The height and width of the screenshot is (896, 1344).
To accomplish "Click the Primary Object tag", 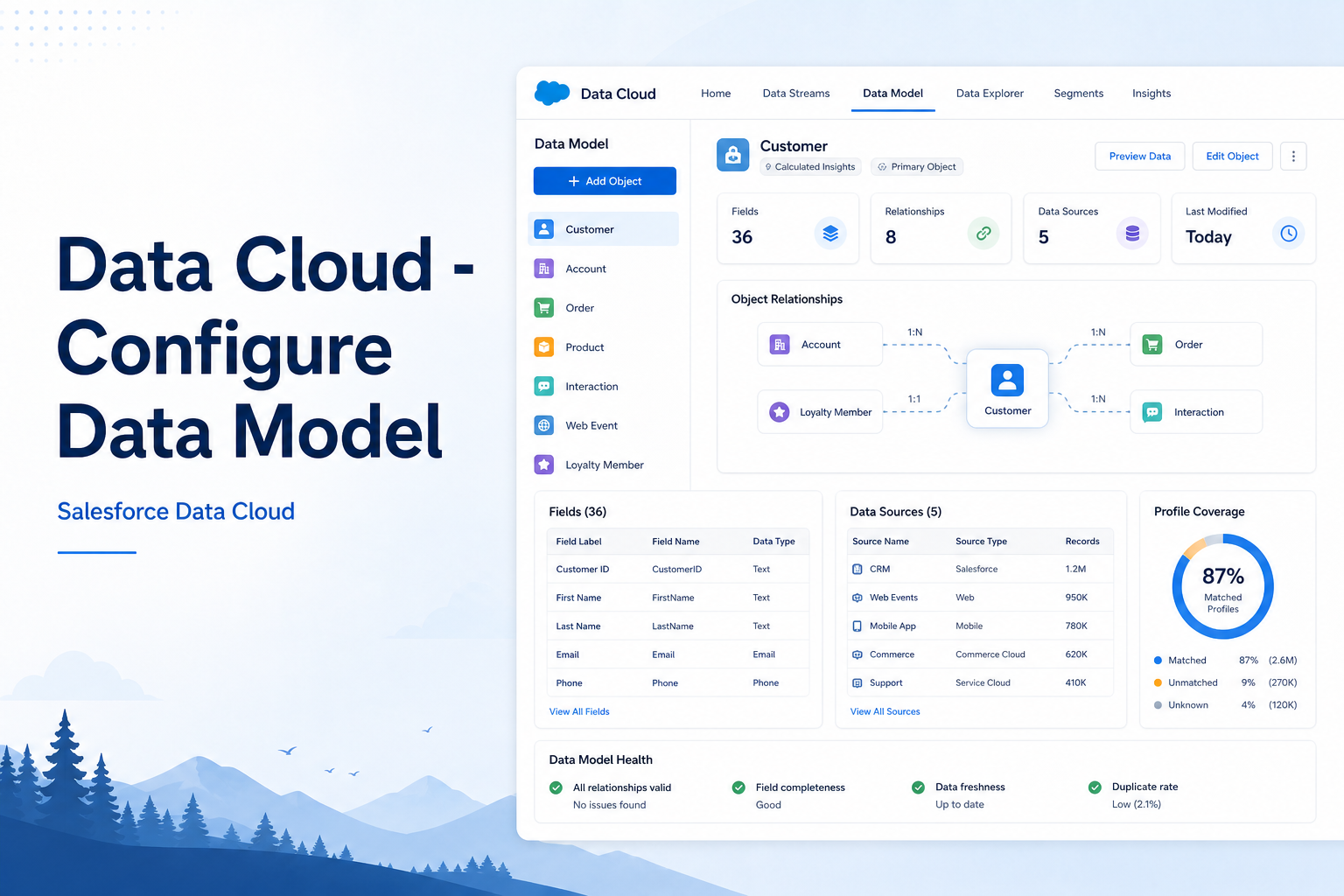I will point(917,167).
